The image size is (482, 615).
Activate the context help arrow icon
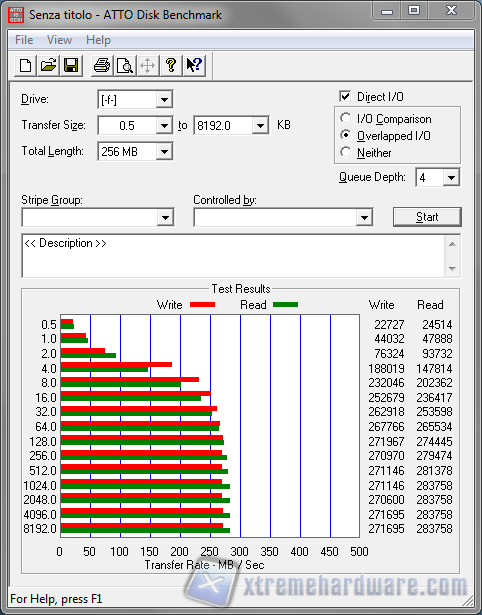[194, 65]
